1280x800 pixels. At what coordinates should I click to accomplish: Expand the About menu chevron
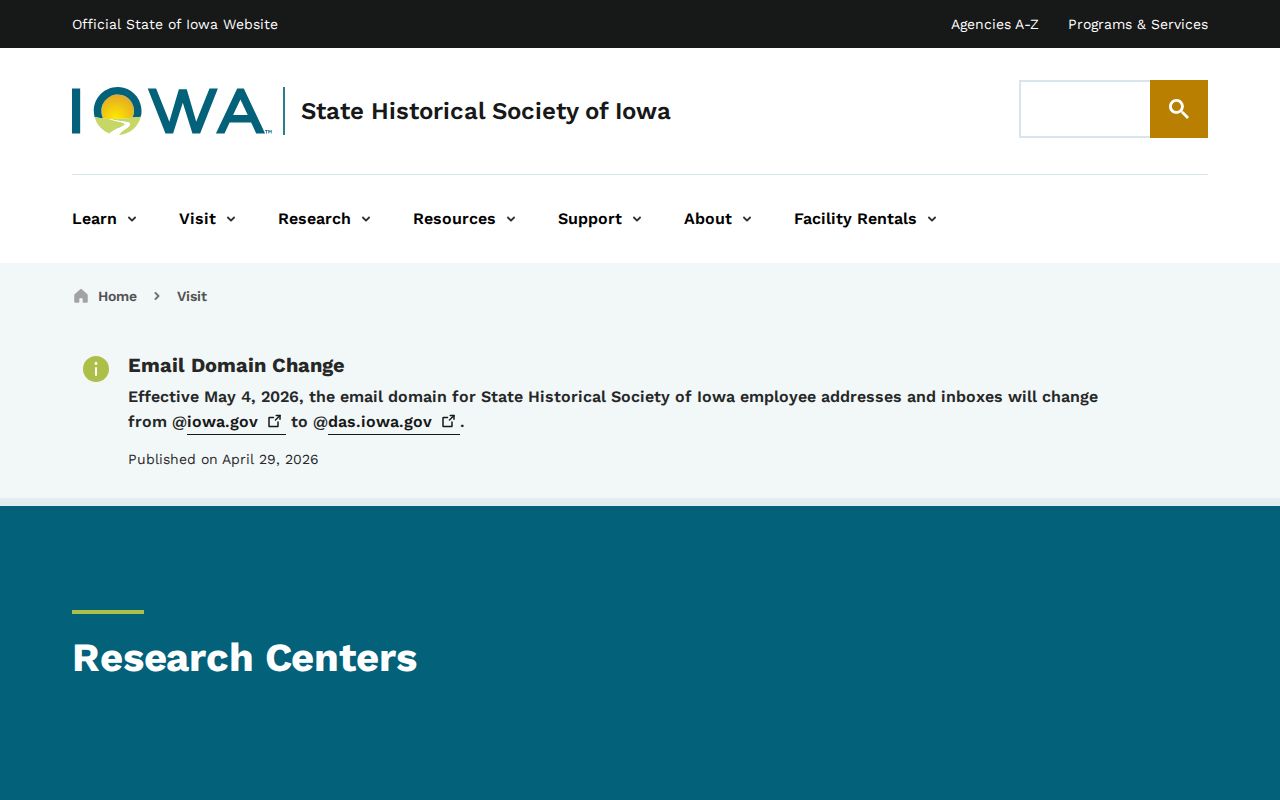click(747, 219)
